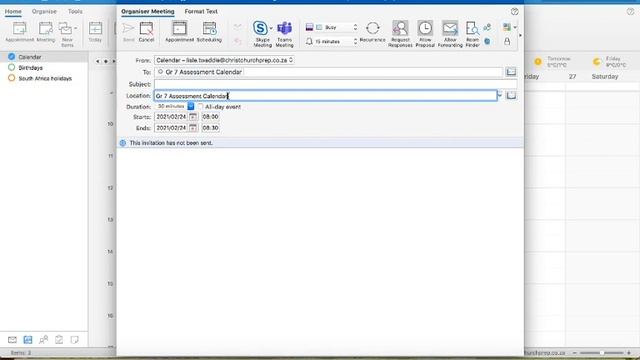
Task: Jump to Today in calendar
Action: coord(95,32)
